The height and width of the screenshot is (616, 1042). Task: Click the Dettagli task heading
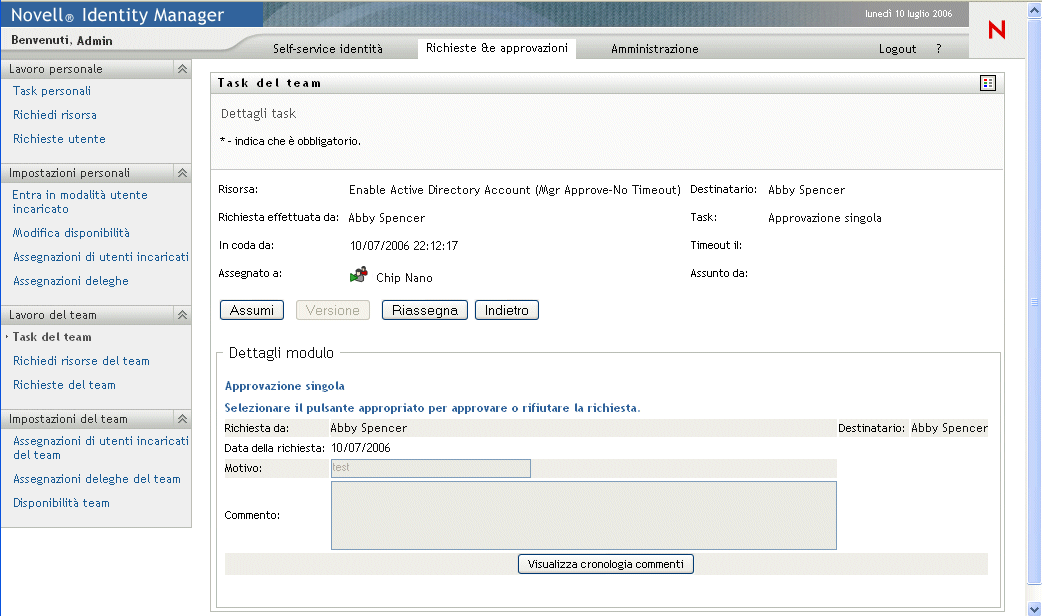pyautogui.click(x=259, y=114)
